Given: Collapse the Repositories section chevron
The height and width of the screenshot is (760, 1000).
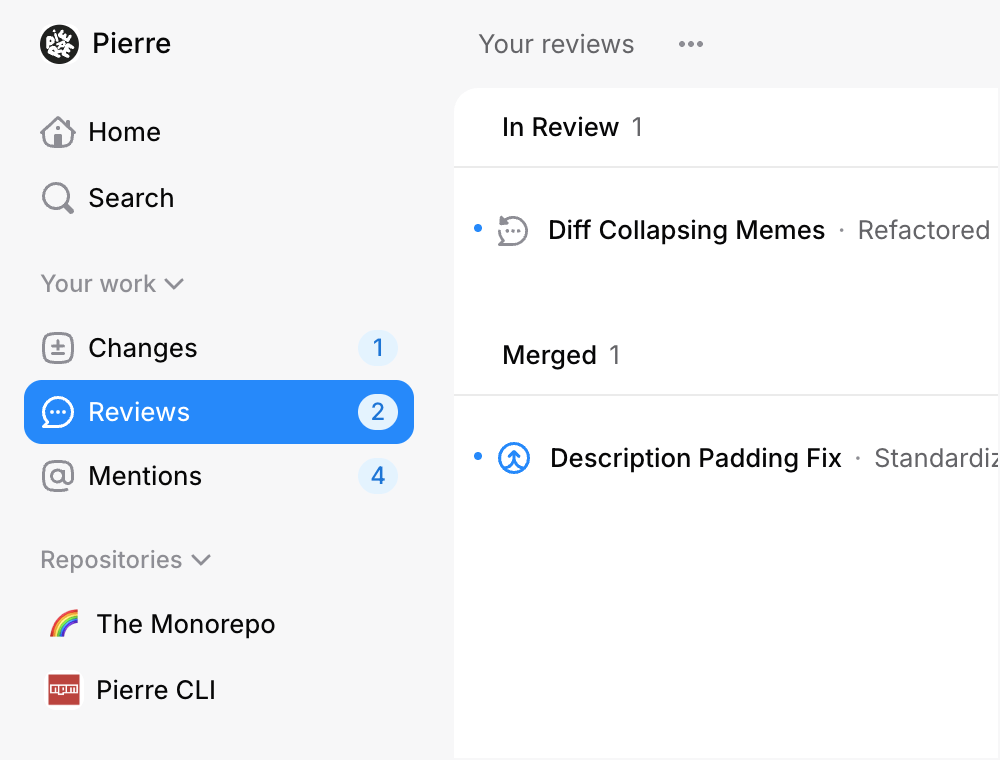Looking at the screenshot, I should click(201, 560).
